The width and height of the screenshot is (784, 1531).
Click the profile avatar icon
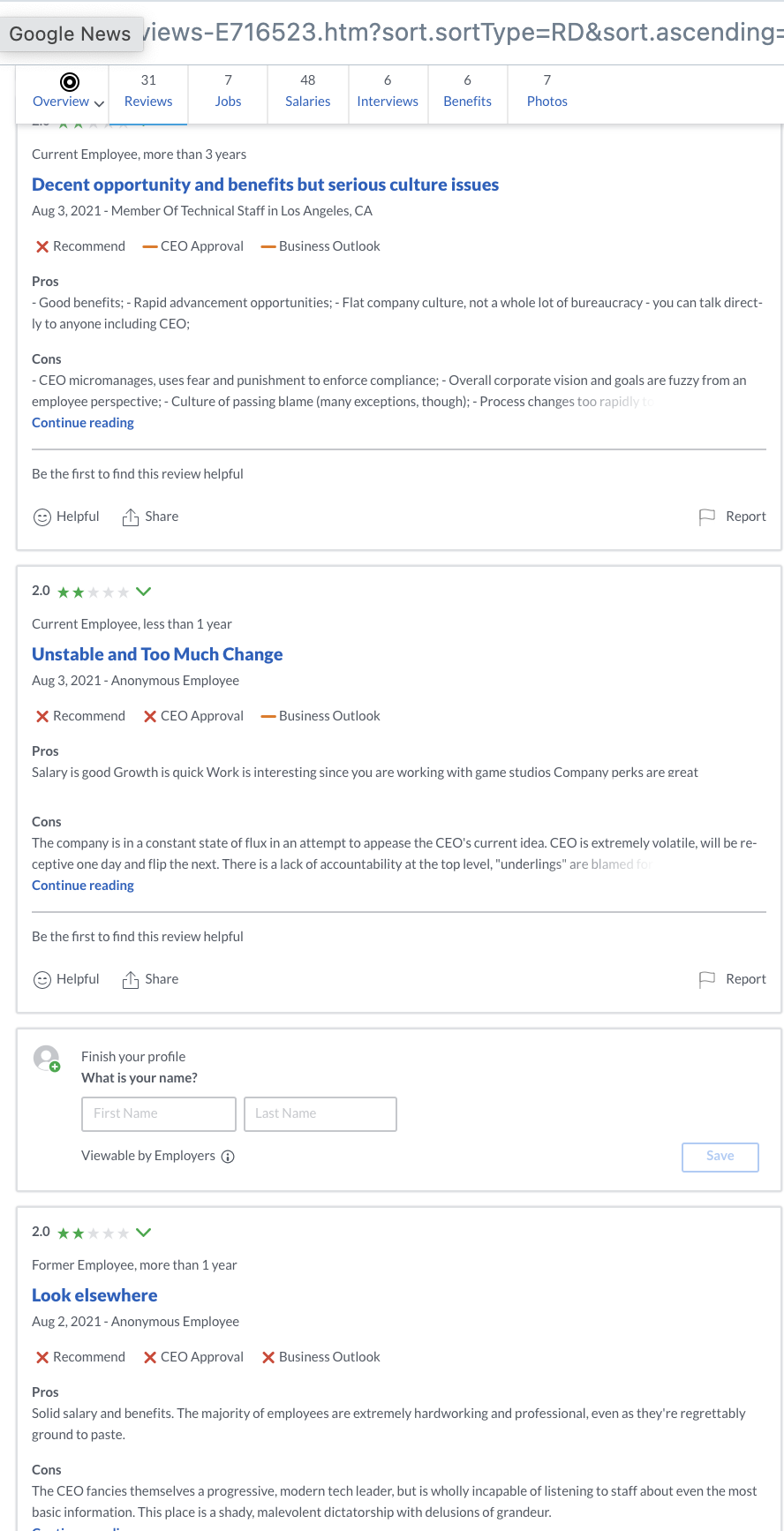(46, 1058)
